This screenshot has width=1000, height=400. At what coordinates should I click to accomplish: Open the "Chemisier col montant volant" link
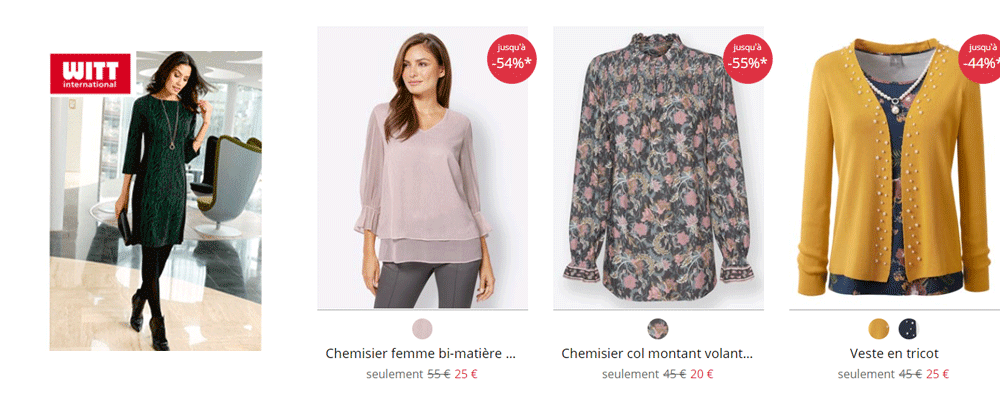point(657,353)
